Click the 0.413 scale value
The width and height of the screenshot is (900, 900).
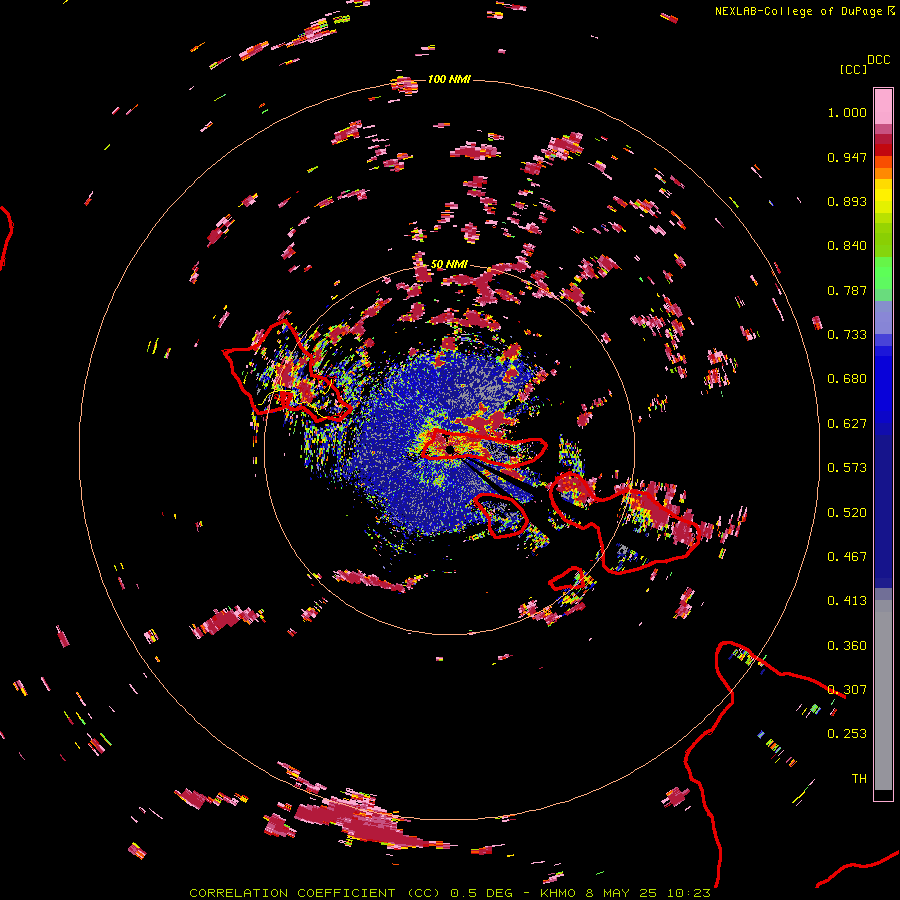(847, 601)
